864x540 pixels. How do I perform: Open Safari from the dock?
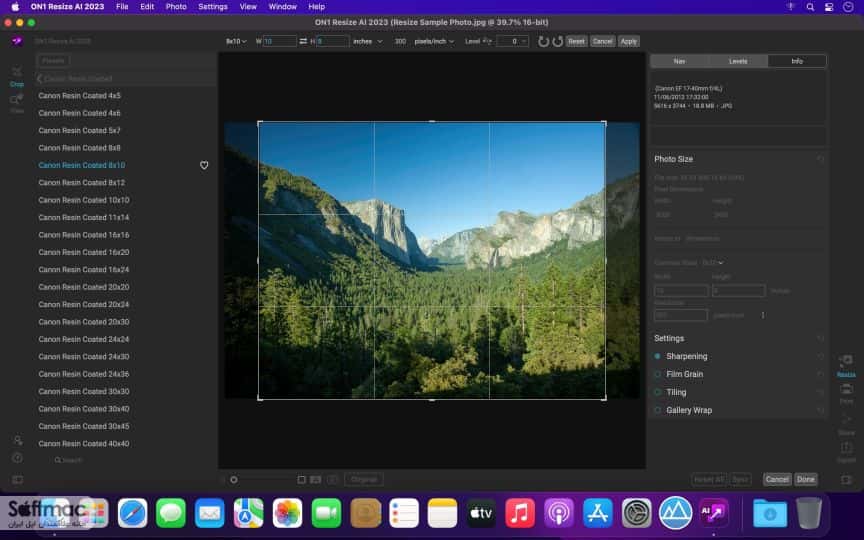coord(132,514)
